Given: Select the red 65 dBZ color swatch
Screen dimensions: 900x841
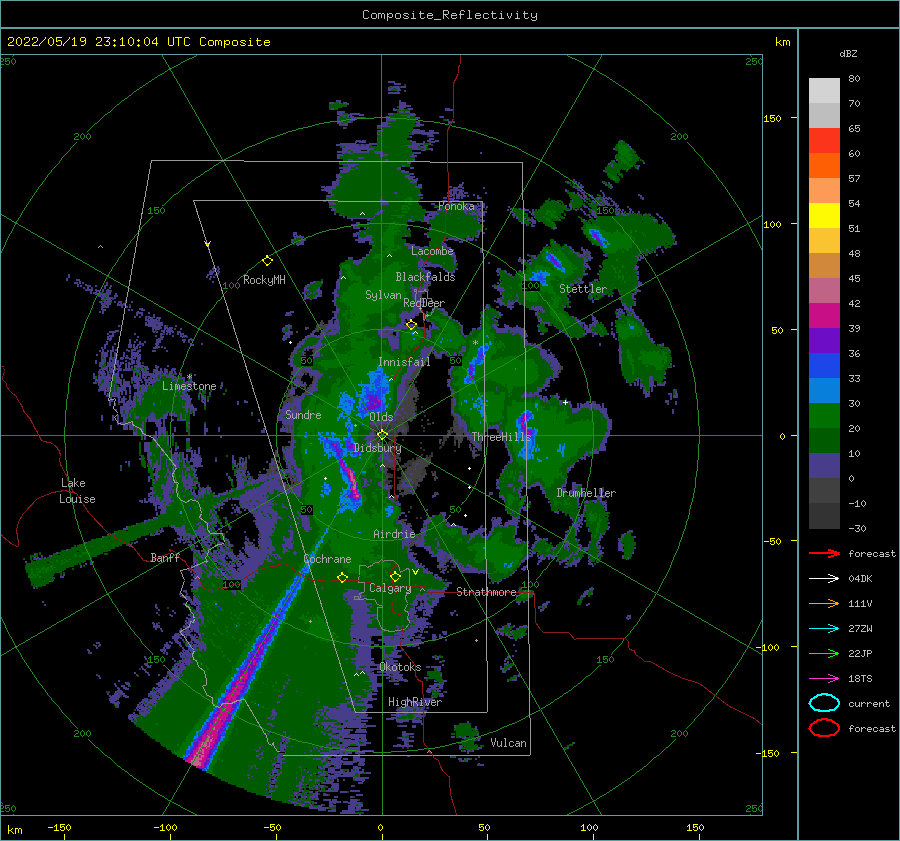Looking at the screenshot, I should click(x=824, y=140).
